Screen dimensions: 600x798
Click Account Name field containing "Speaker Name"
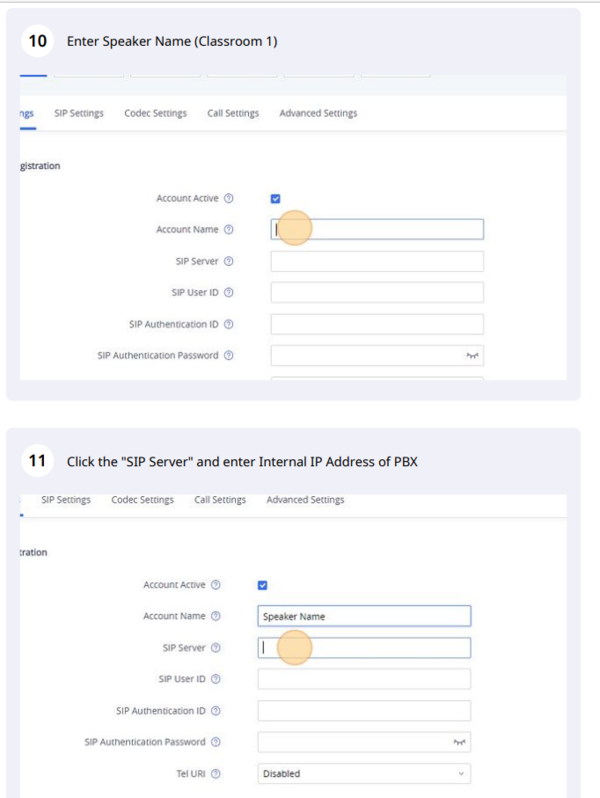(x=364, y=616)
